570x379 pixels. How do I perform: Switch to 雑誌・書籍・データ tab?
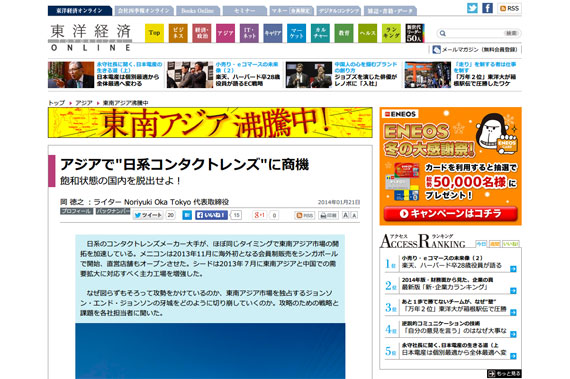point(390,11)
